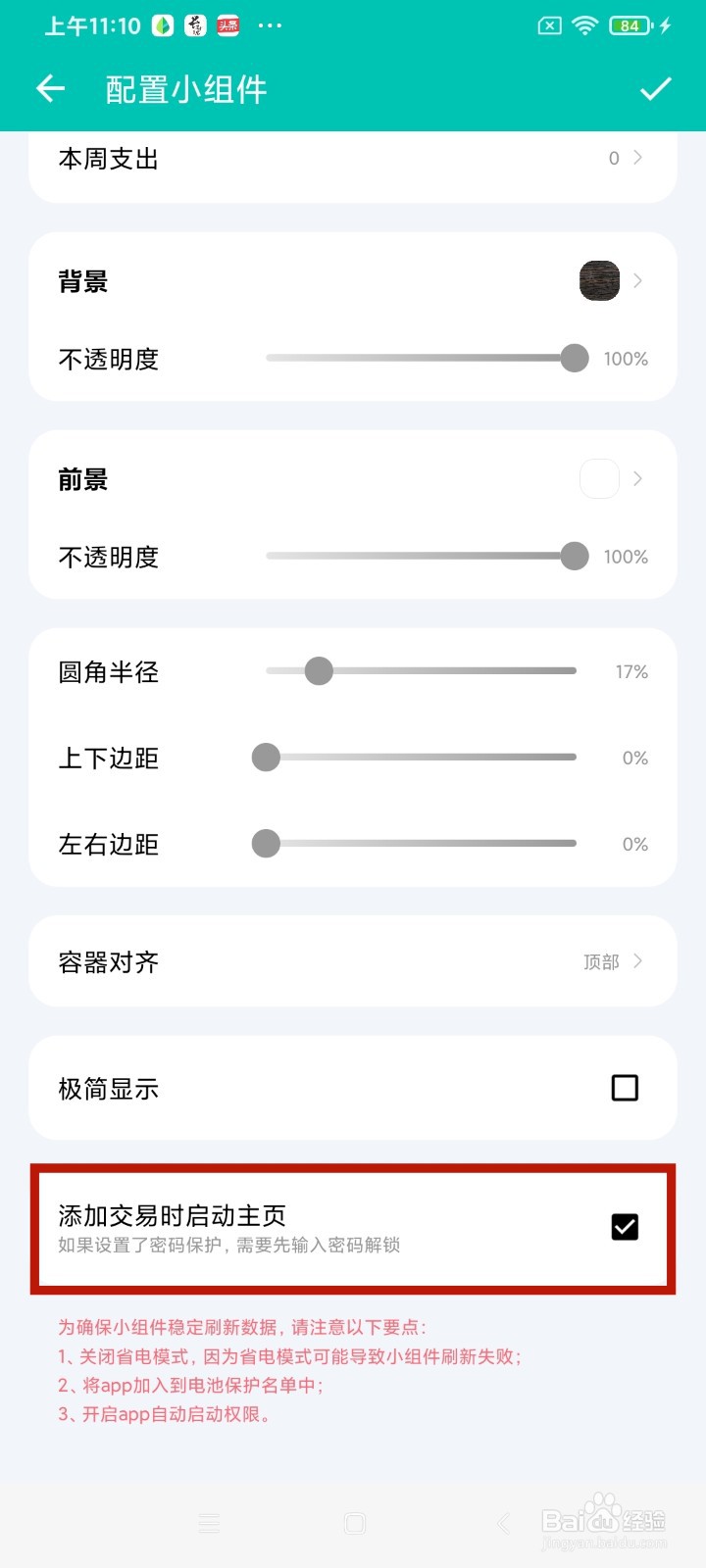706x1568 pixels.
Task: Click the 圆角半径 slider handle
Action: click(x=319, y=671)
